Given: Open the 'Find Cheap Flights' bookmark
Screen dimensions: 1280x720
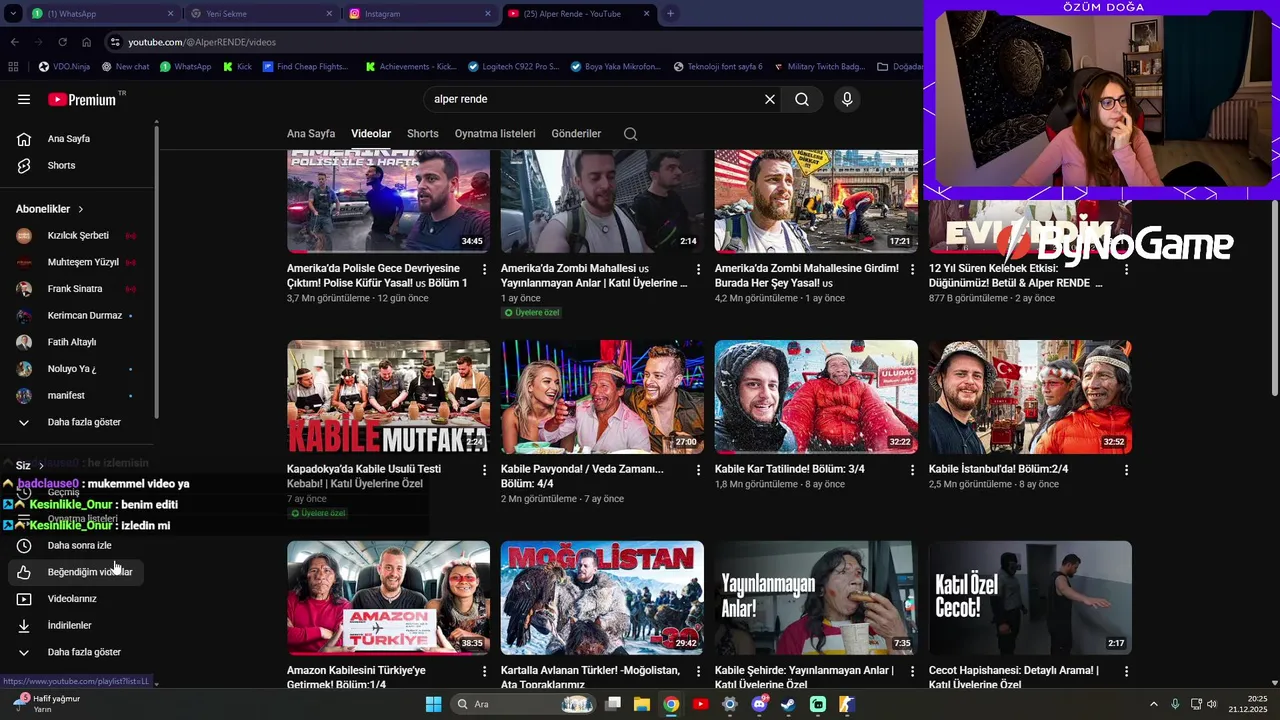Looking at the screenshot, I should [305, 67].
